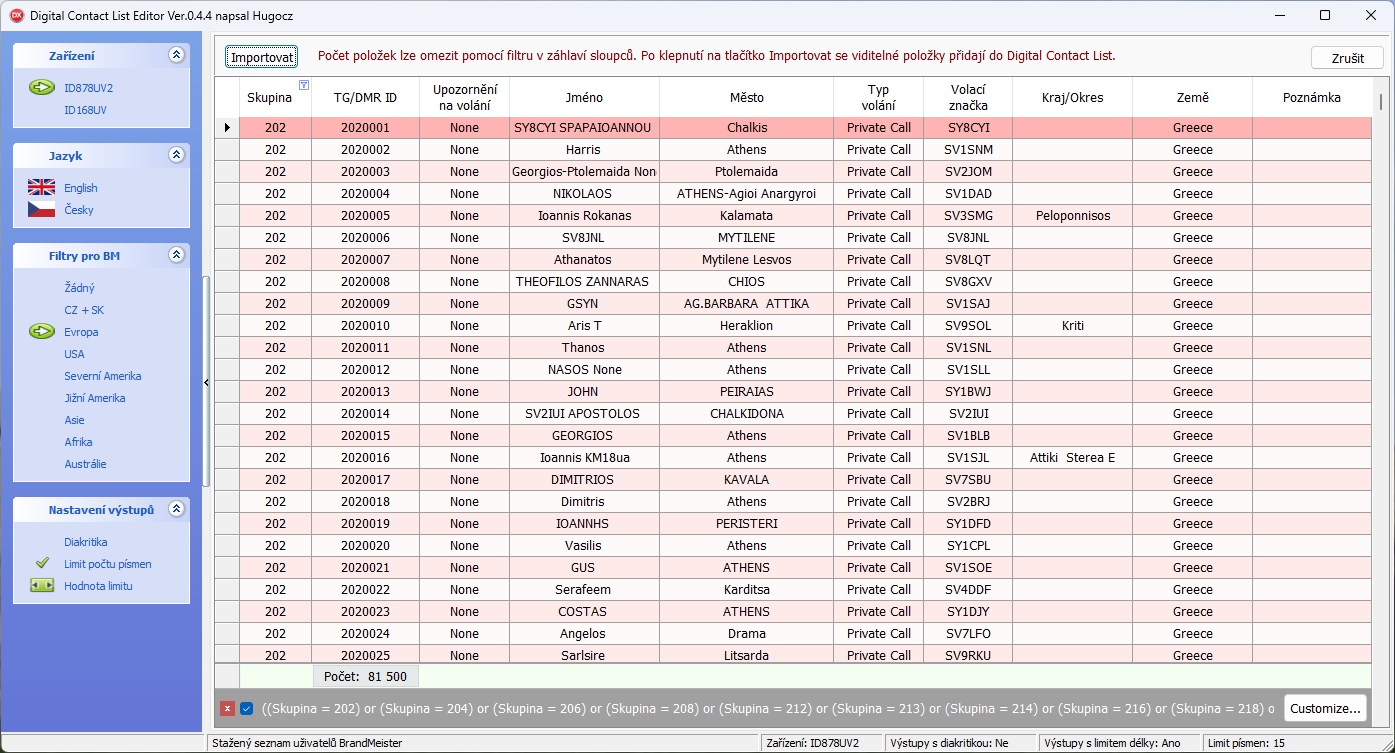This screenshot has width=1395, height=753.
Task: Click the Czech flag icon
Action: 41,209
